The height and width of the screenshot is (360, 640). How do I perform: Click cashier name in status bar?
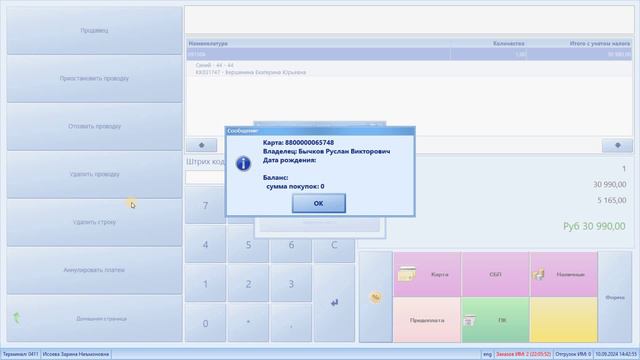(76, 354)
